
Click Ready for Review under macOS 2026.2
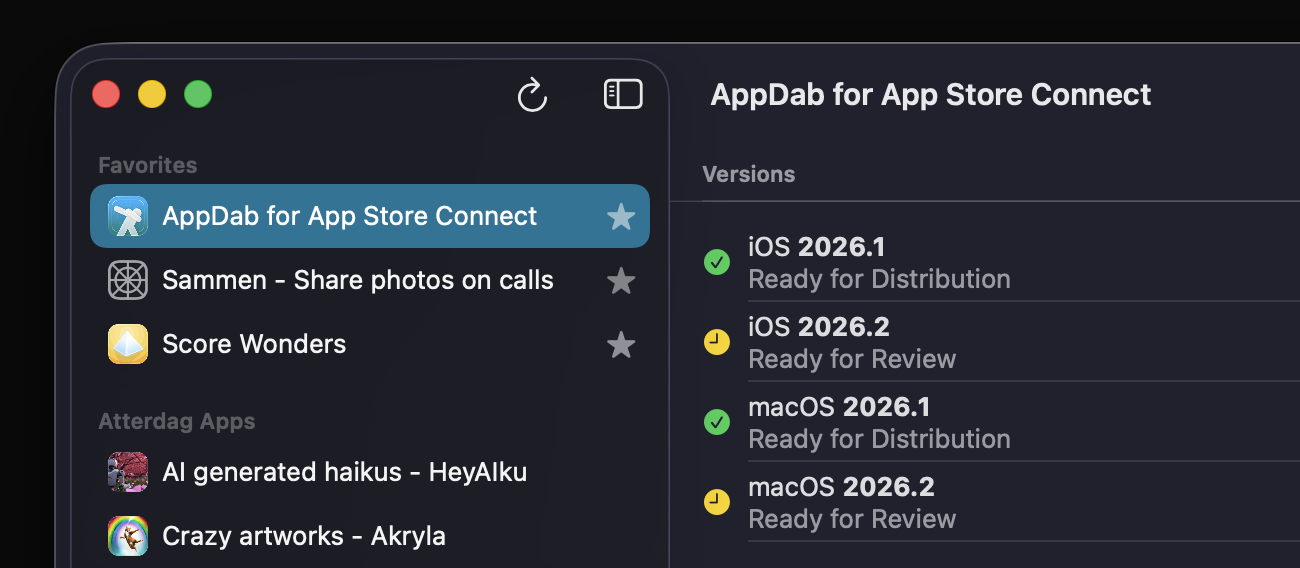pos(852,519)
